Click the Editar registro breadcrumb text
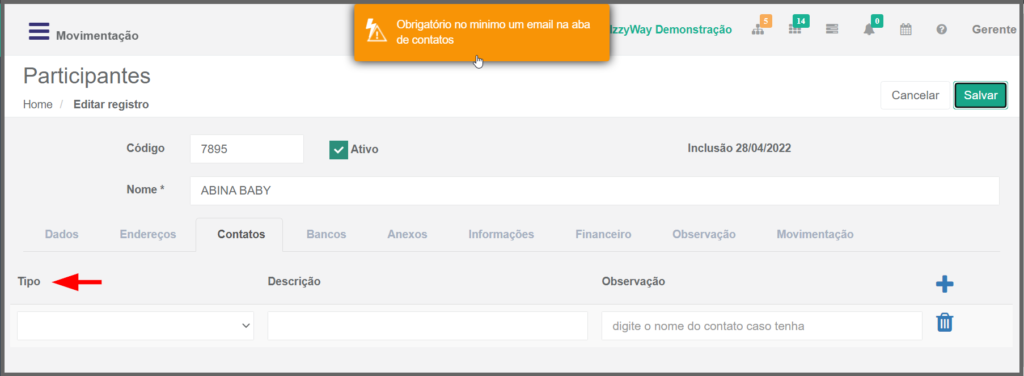1024x376 pixels. click(x=111, y=104)
